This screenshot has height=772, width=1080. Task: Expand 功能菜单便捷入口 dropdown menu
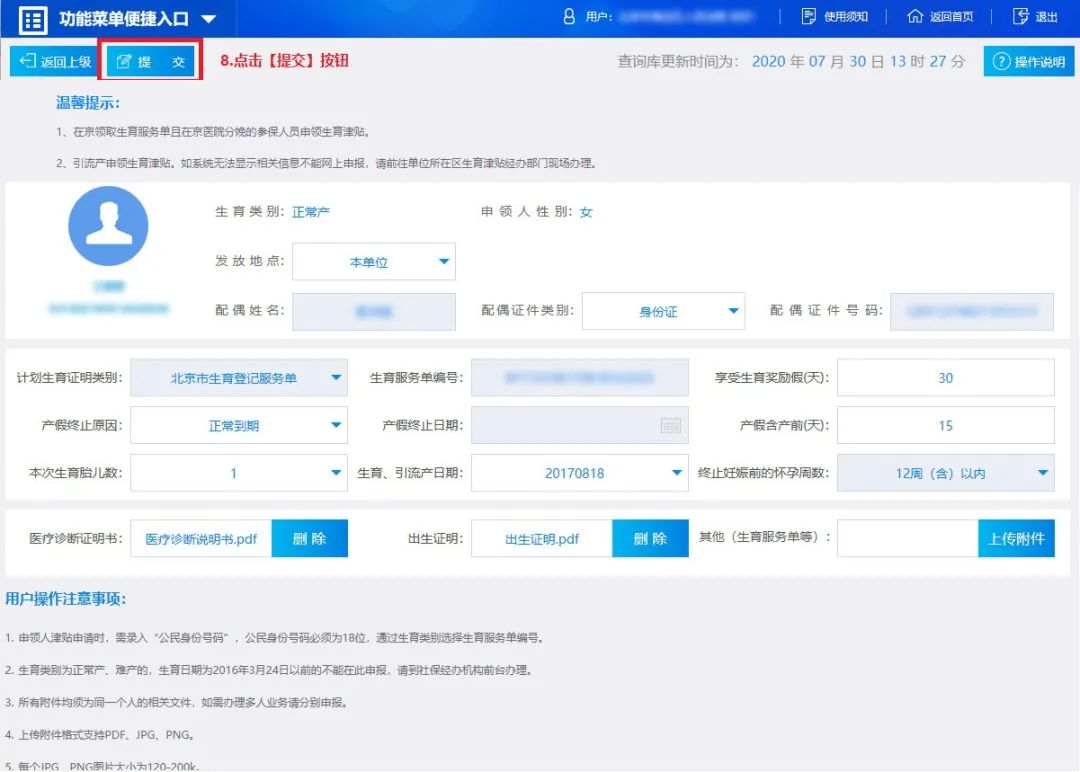208,19
